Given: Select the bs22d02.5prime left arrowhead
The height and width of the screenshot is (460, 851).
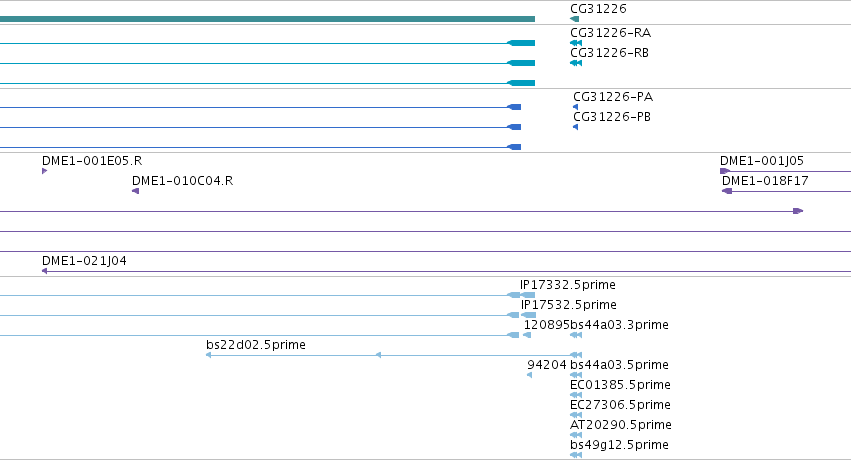Looking at the screenshot, I should tap(208, 355).
